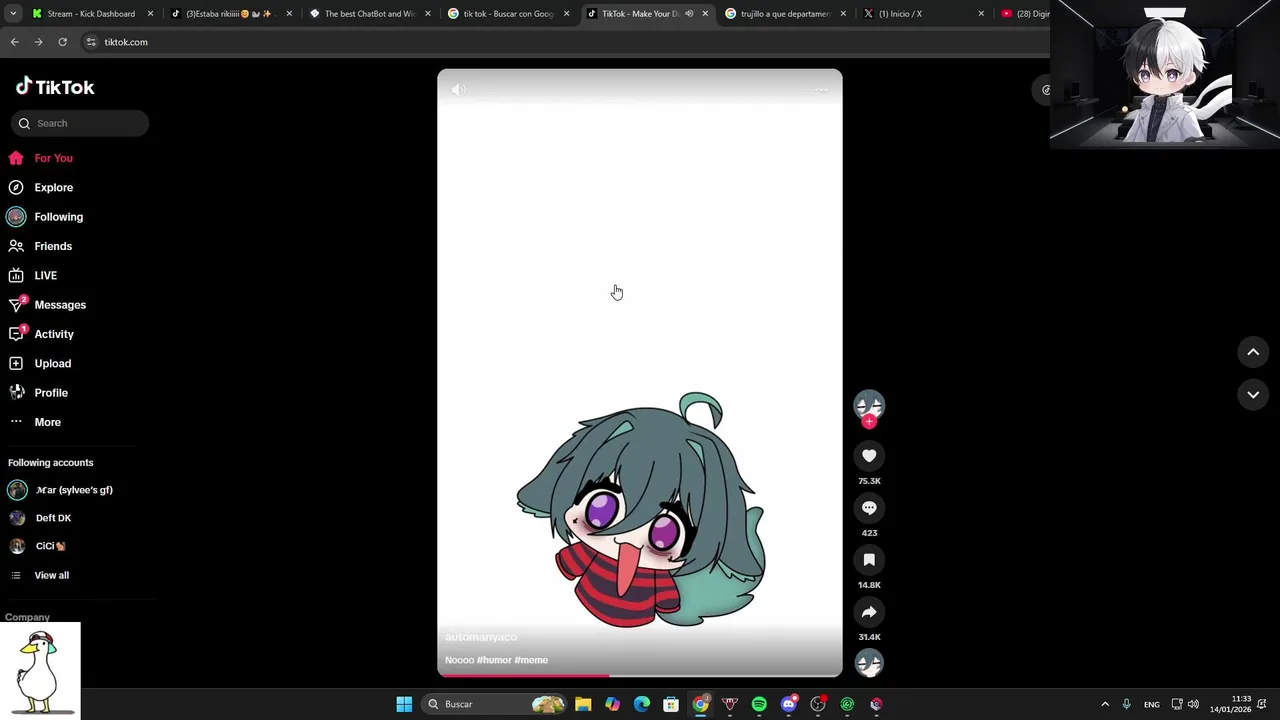Switch to Stream - Kick Dashboard tab
The width and height of the screenshot is (1280, 720).
tap(90, 14)
